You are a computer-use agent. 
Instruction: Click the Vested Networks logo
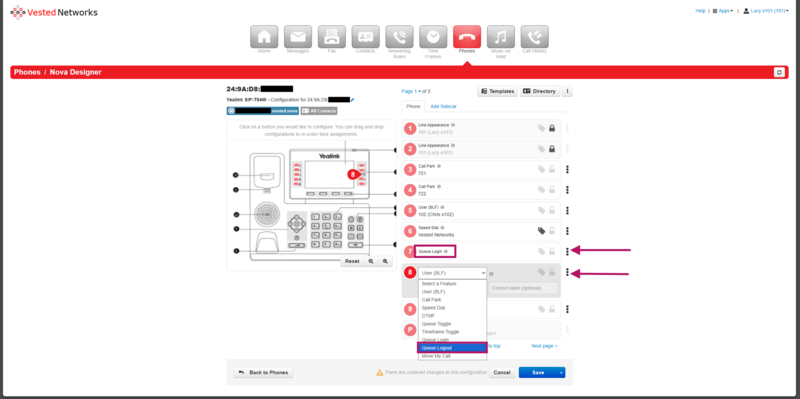tap(54, 12)
